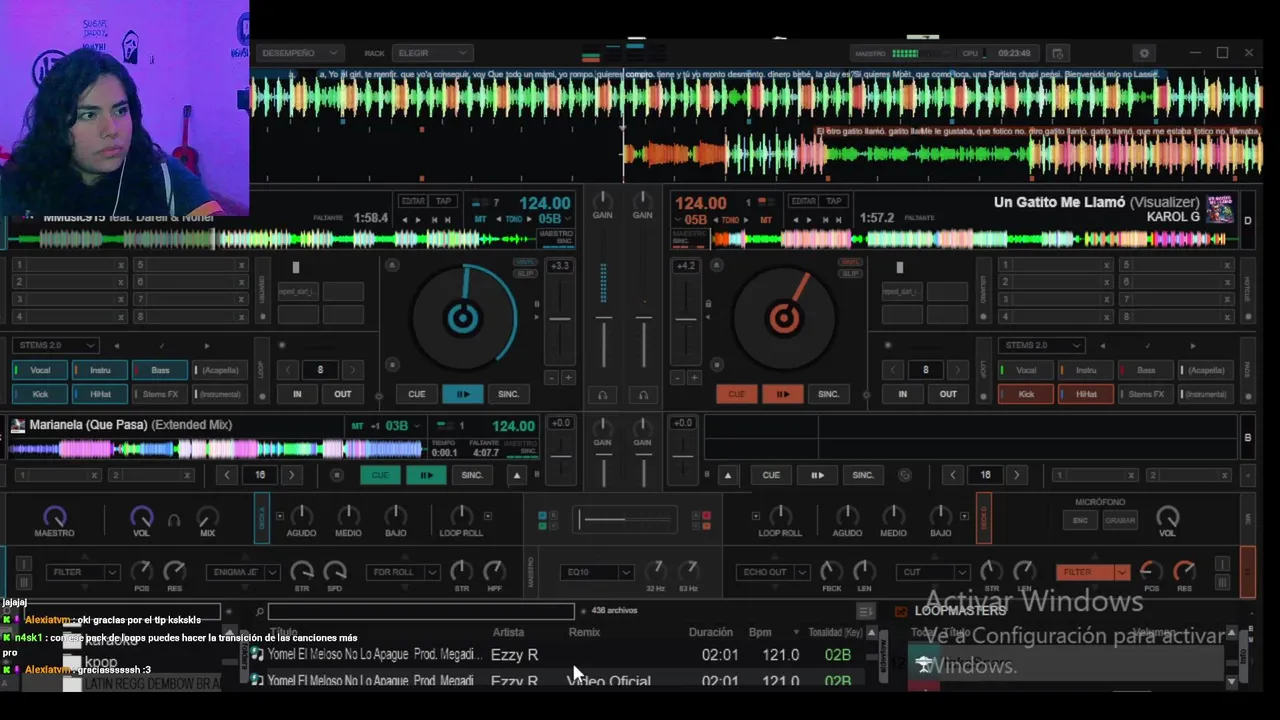1280x720 pixels.
Task: Open right orange FILTER effect dropdown
Action: (1092, 572)
